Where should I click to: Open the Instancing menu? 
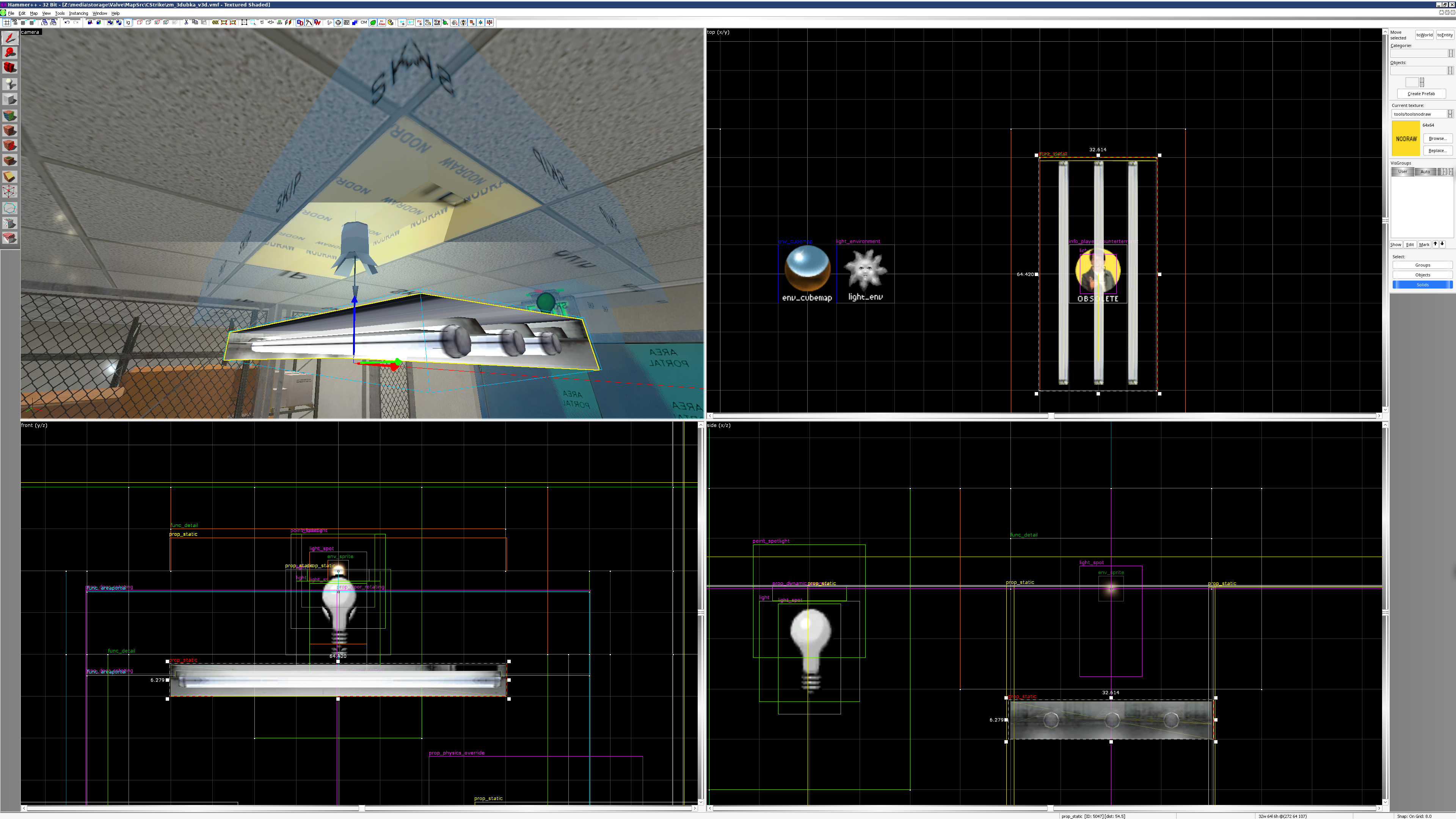[x=78, y=13]
